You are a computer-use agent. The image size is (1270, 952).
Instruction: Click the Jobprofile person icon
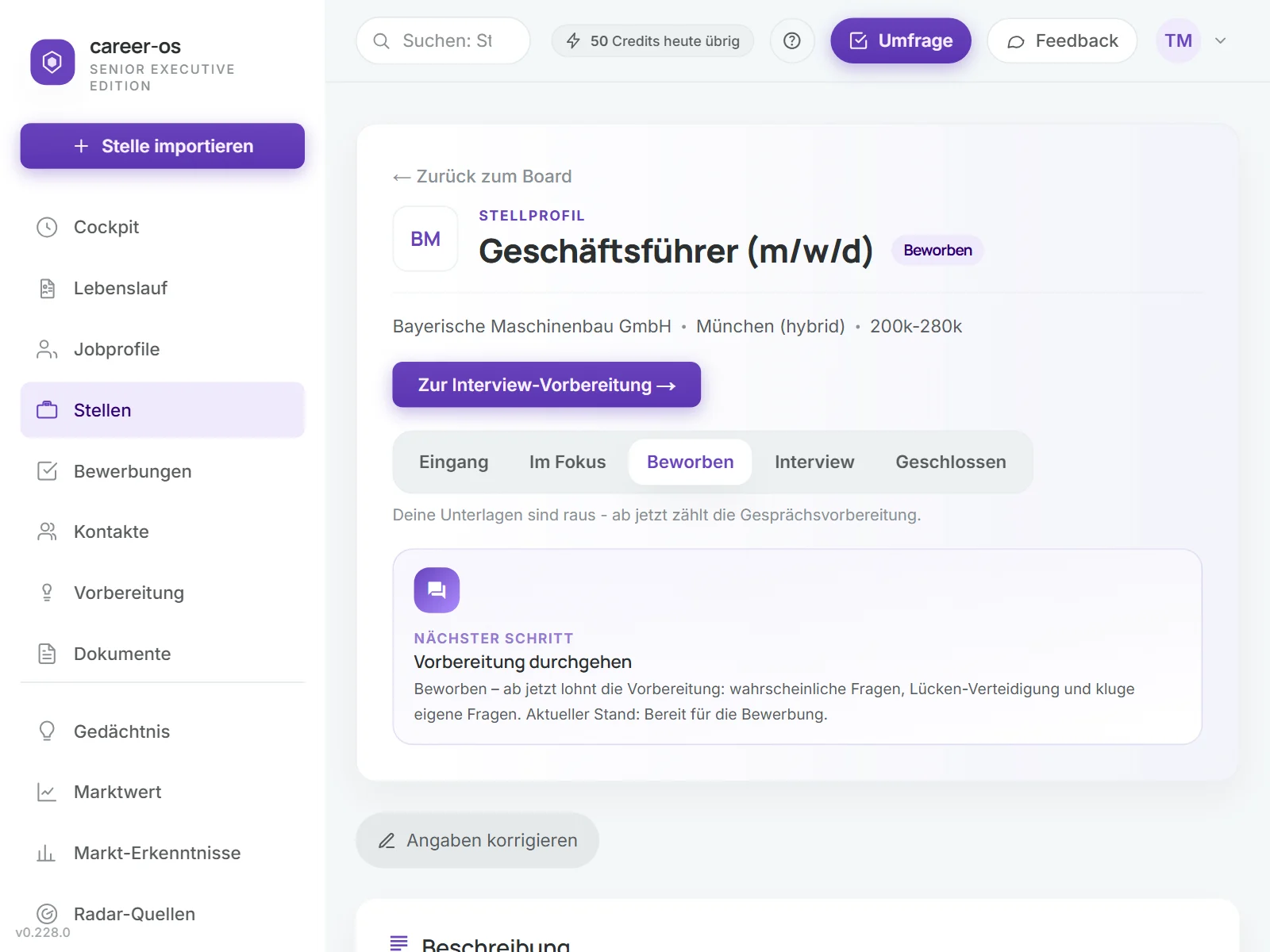pos(47,349)
